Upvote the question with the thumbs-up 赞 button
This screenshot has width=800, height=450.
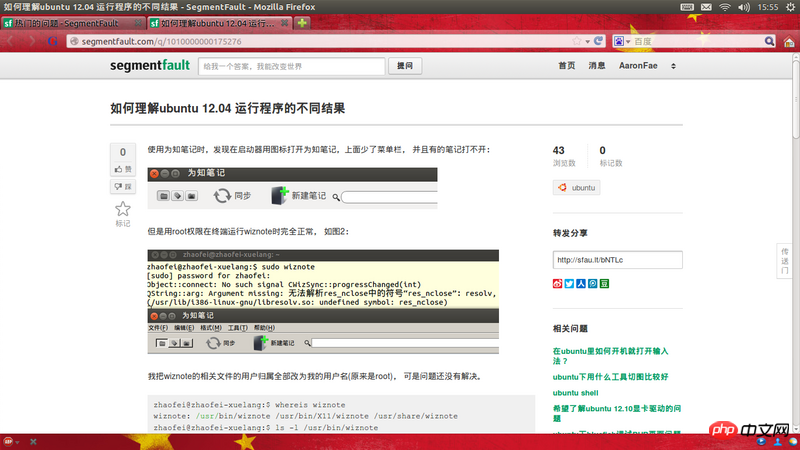tap(123, 169)
